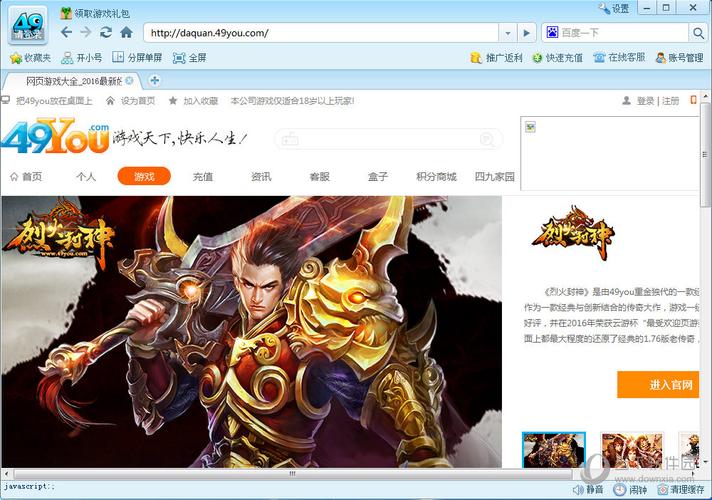Expand the address bar URL history dropdown
The width and height of the screenshot is (712, 500).
click(x=508, y=33)
